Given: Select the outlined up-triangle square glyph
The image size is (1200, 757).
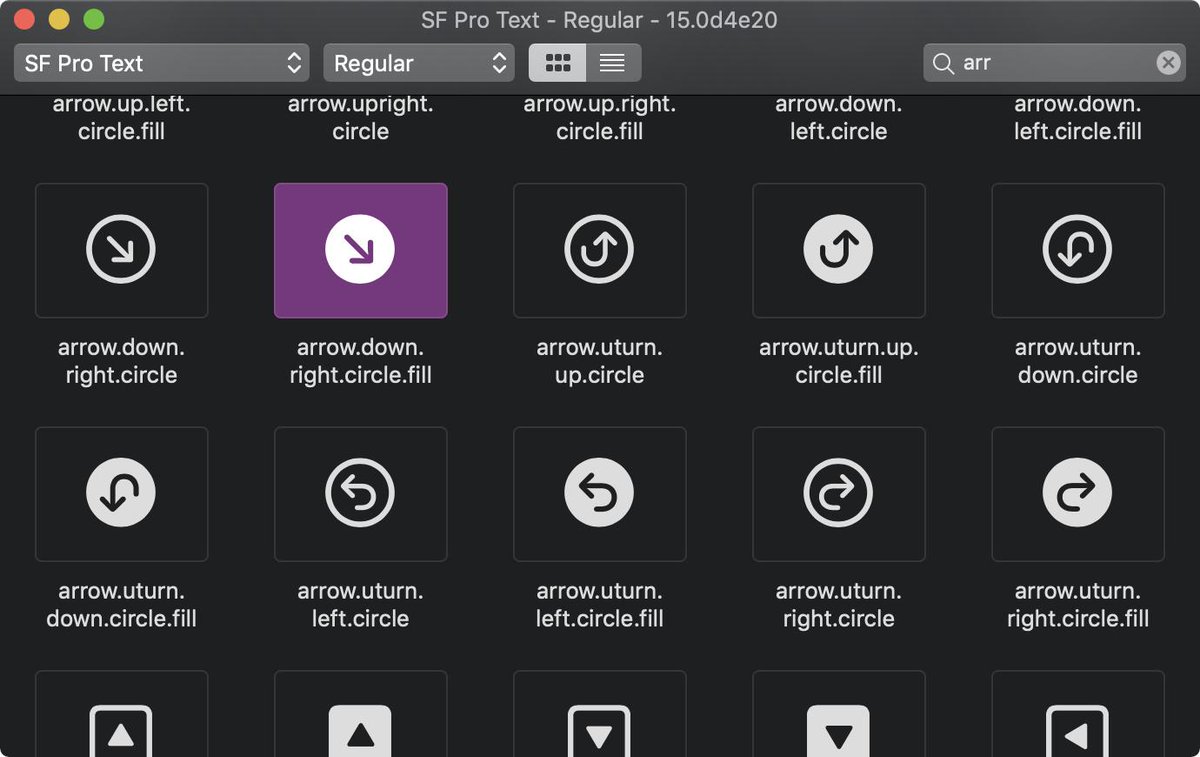Looking at the screenshot, I should (121, 714).
